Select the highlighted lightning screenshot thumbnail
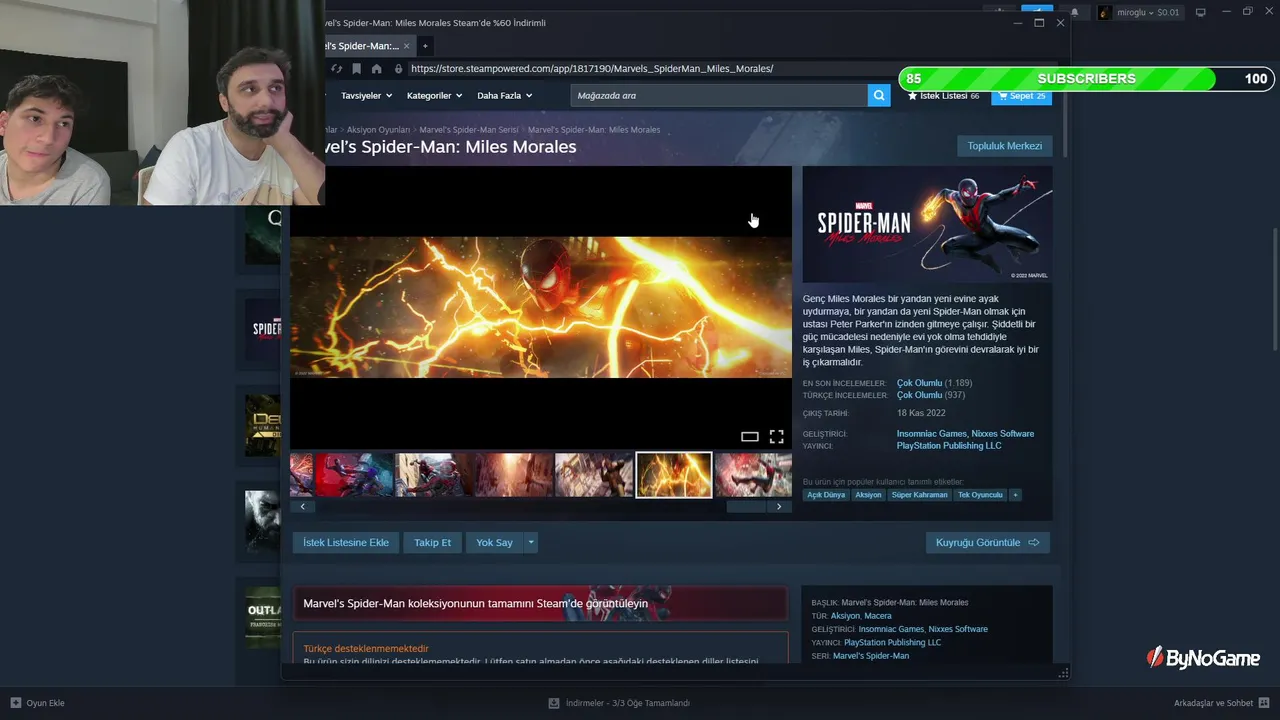This screenshot has height=720, width=1280. (x=674, y=475)
